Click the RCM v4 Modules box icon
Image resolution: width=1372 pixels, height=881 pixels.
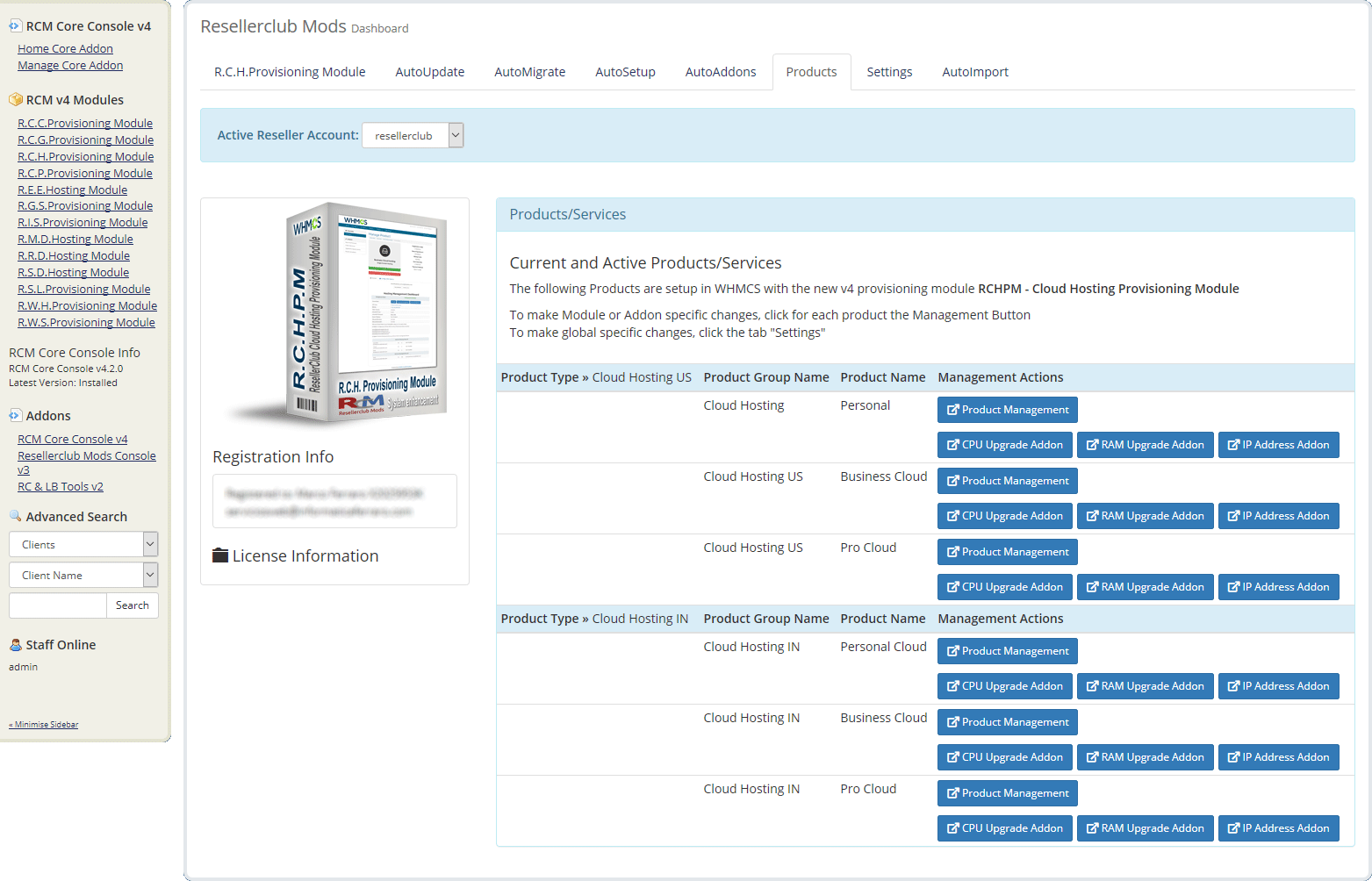pyautogui.click(x=15, y=100)
